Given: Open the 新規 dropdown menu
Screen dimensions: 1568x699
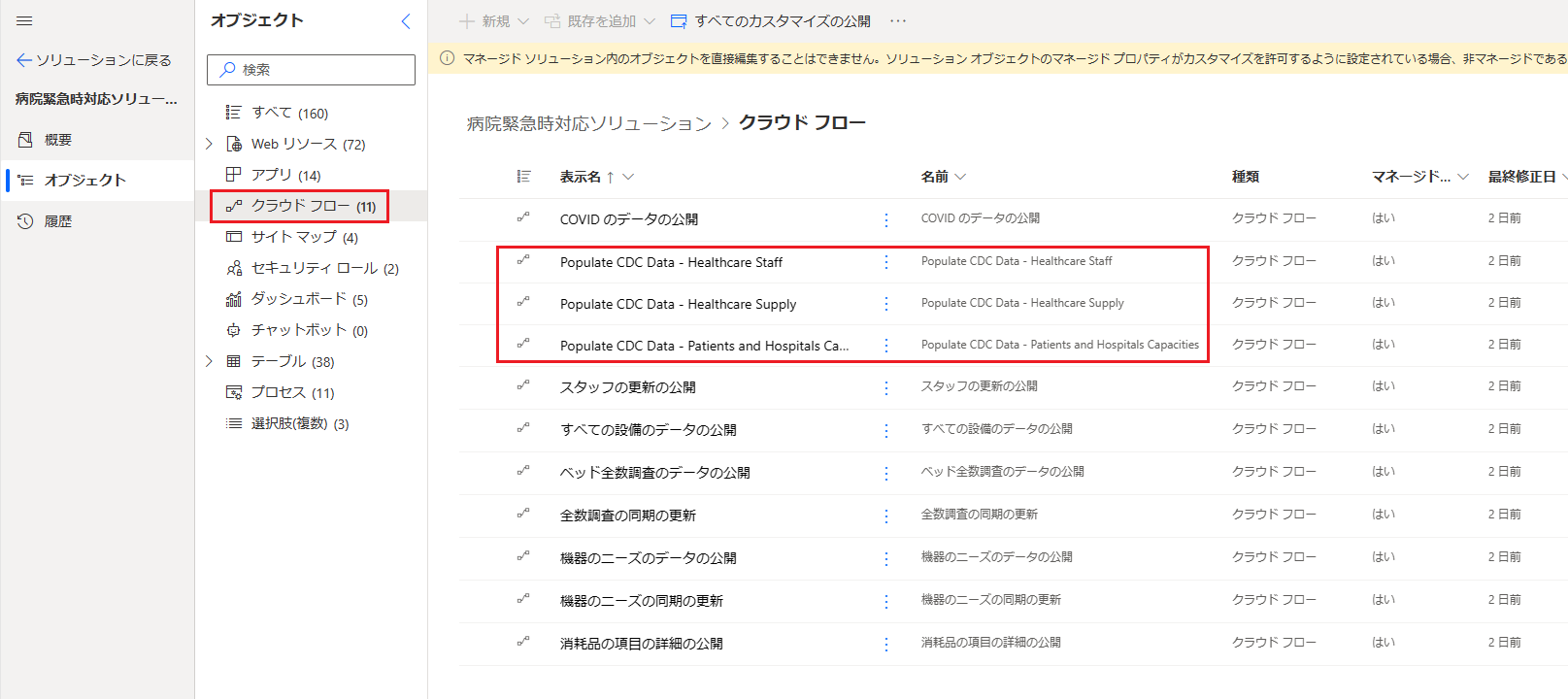Looking at the screenshot, I should tap(494, 20).
